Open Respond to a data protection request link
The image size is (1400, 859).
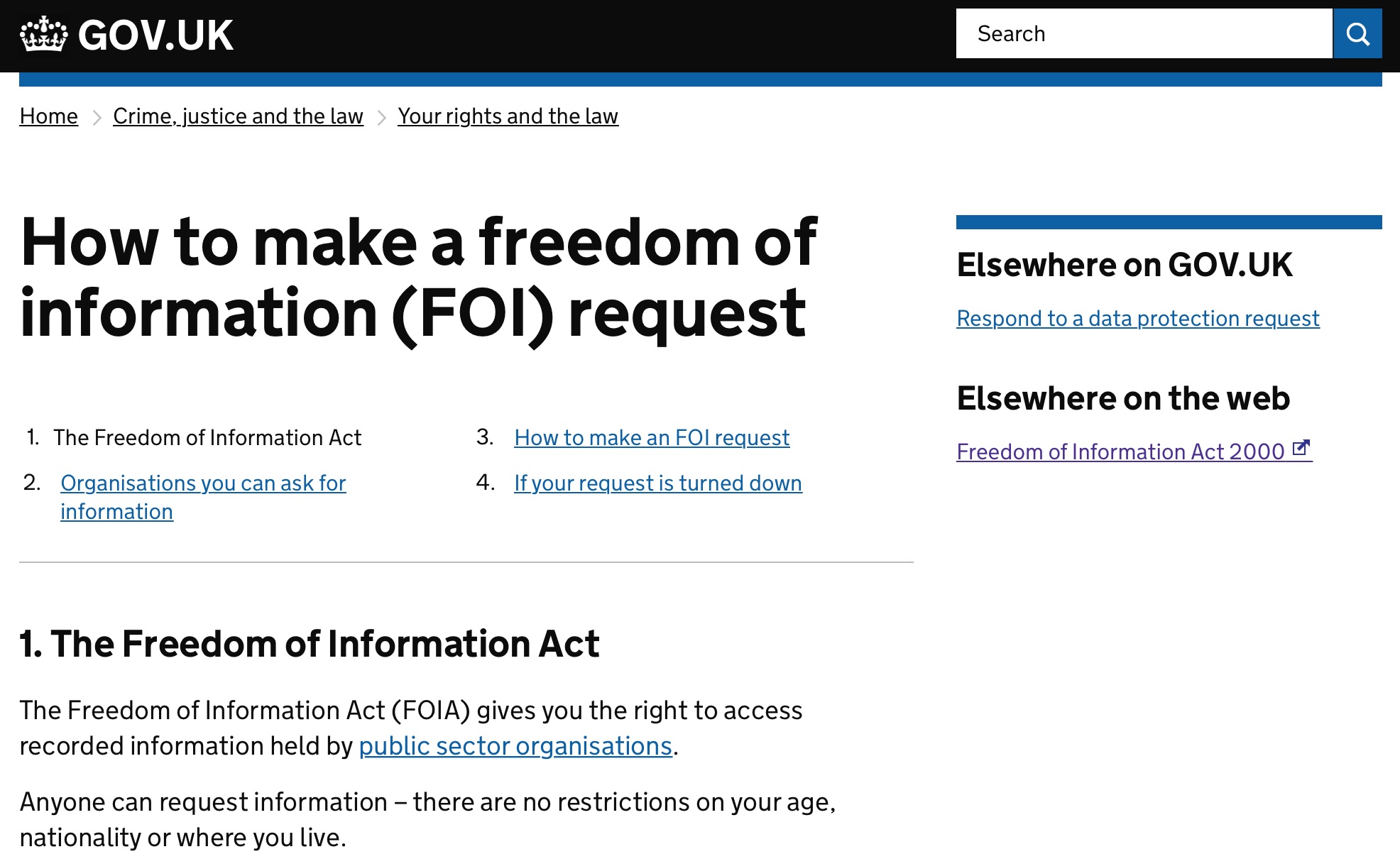pyautogui.click(x=1138, y=318)
